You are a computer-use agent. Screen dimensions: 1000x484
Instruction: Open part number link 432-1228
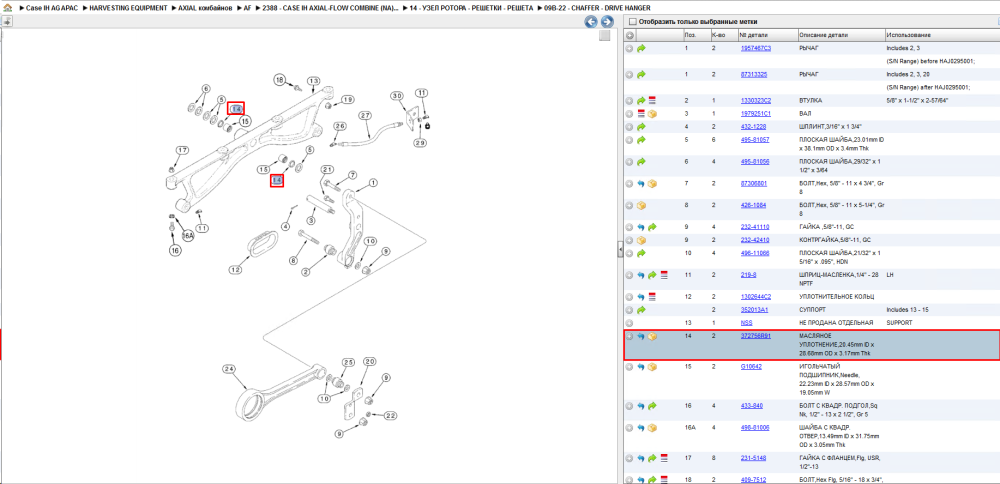[753, 126]
